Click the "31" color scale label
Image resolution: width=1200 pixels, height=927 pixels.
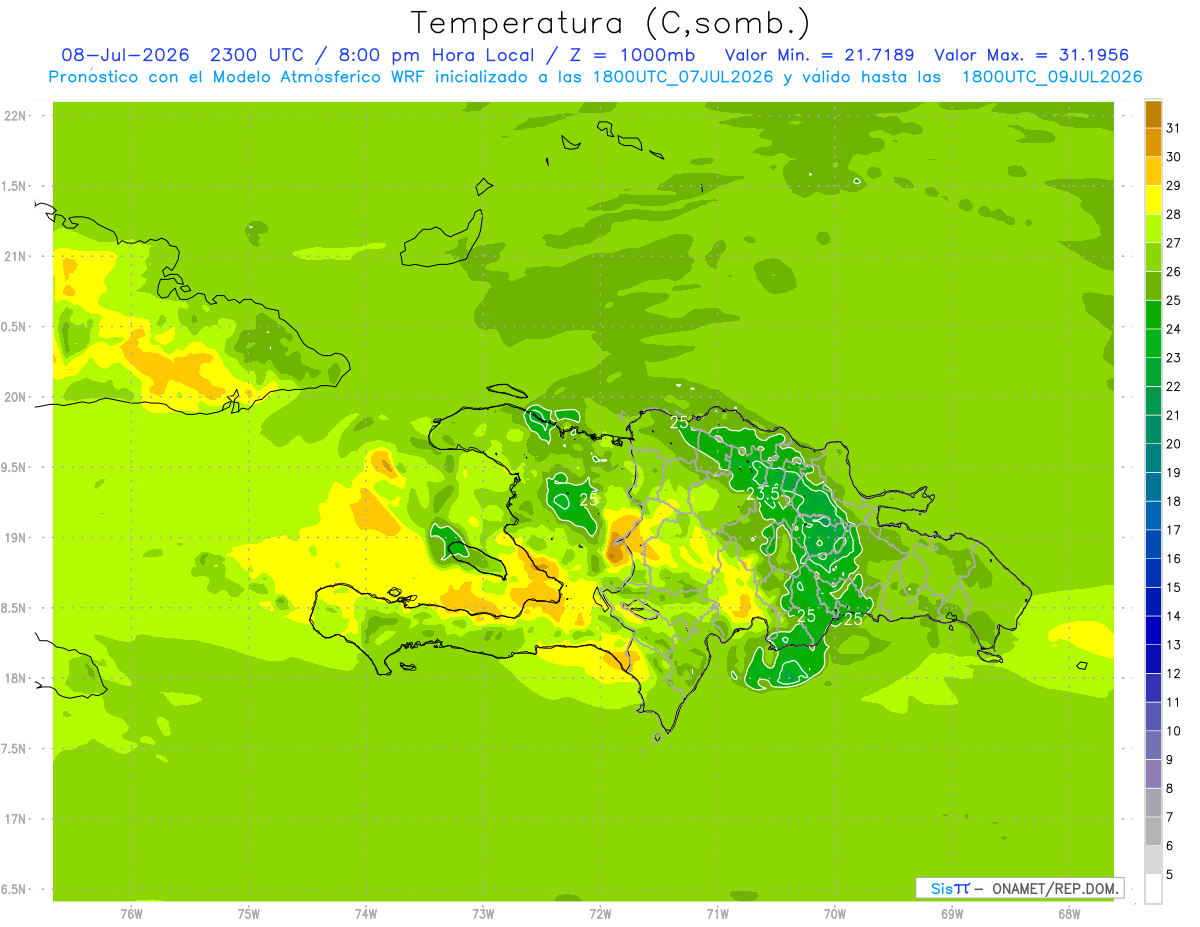click(x=1174, y=128)
